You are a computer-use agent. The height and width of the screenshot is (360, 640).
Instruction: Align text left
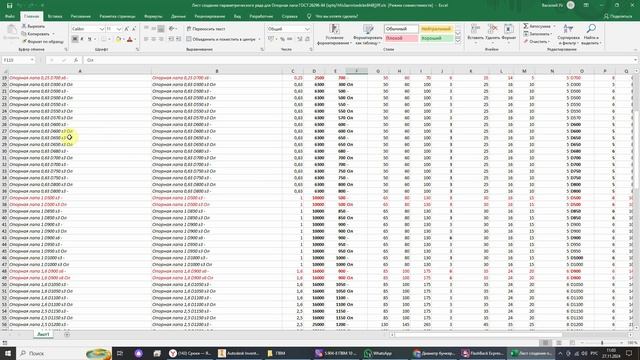tap(146, 39)
